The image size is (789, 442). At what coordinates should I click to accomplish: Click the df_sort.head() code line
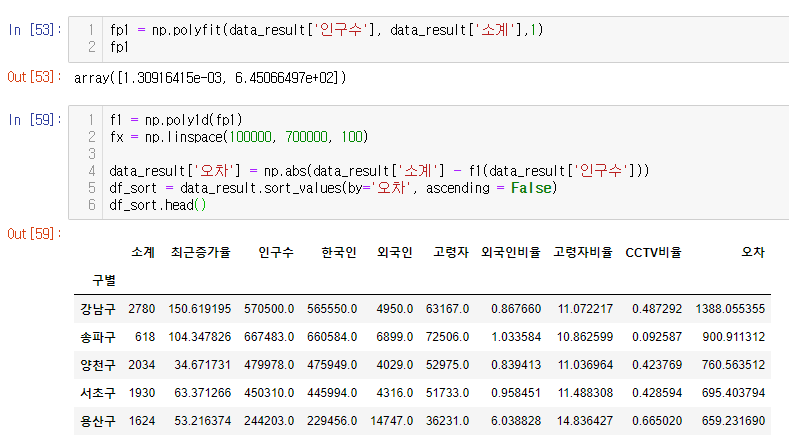point(158,205)
